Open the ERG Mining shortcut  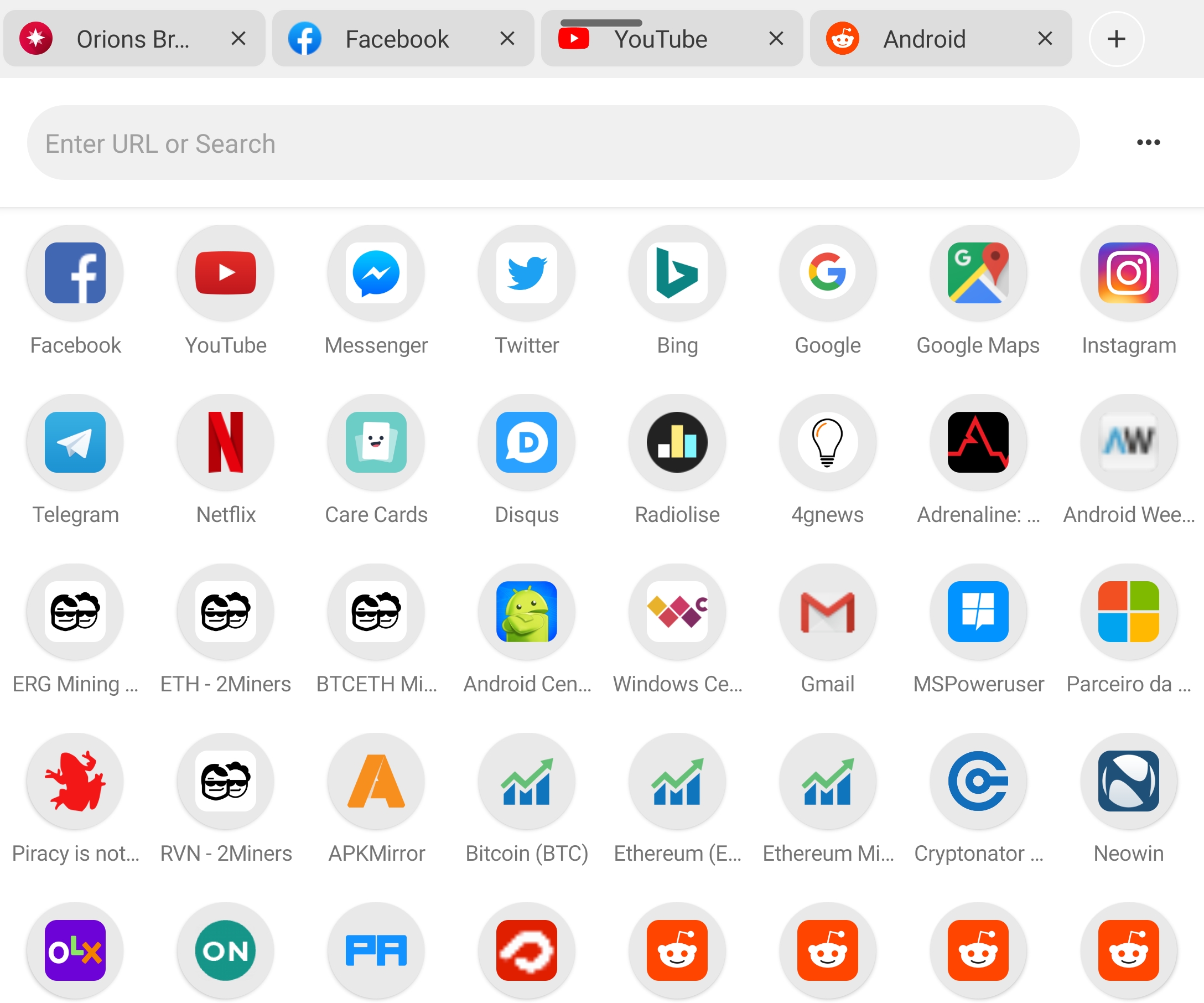(75, 612)
